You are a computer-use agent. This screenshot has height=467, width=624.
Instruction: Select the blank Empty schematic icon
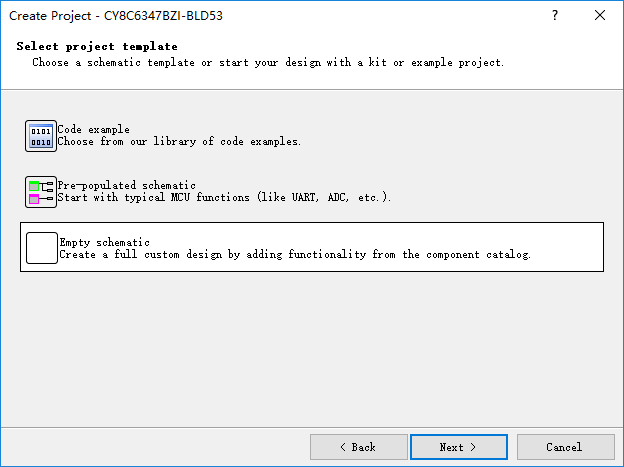tap(42, 248)
